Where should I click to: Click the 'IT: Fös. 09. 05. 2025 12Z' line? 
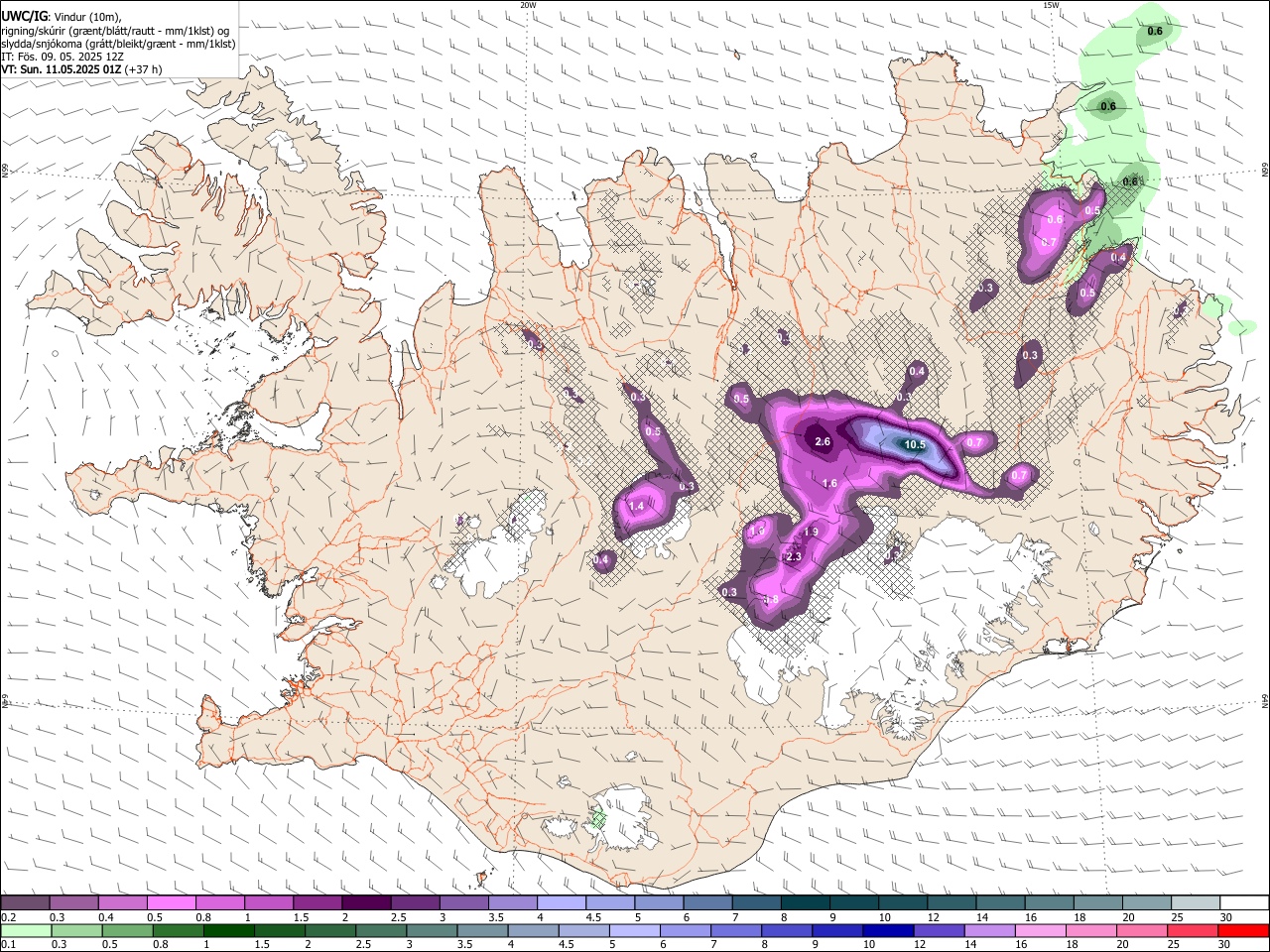(63, 57)
